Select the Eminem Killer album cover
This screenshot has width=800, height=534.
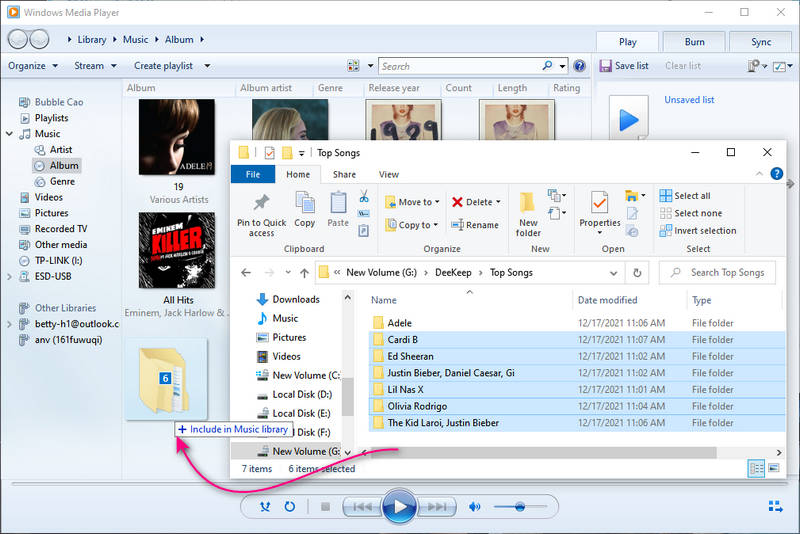[177, 250]
